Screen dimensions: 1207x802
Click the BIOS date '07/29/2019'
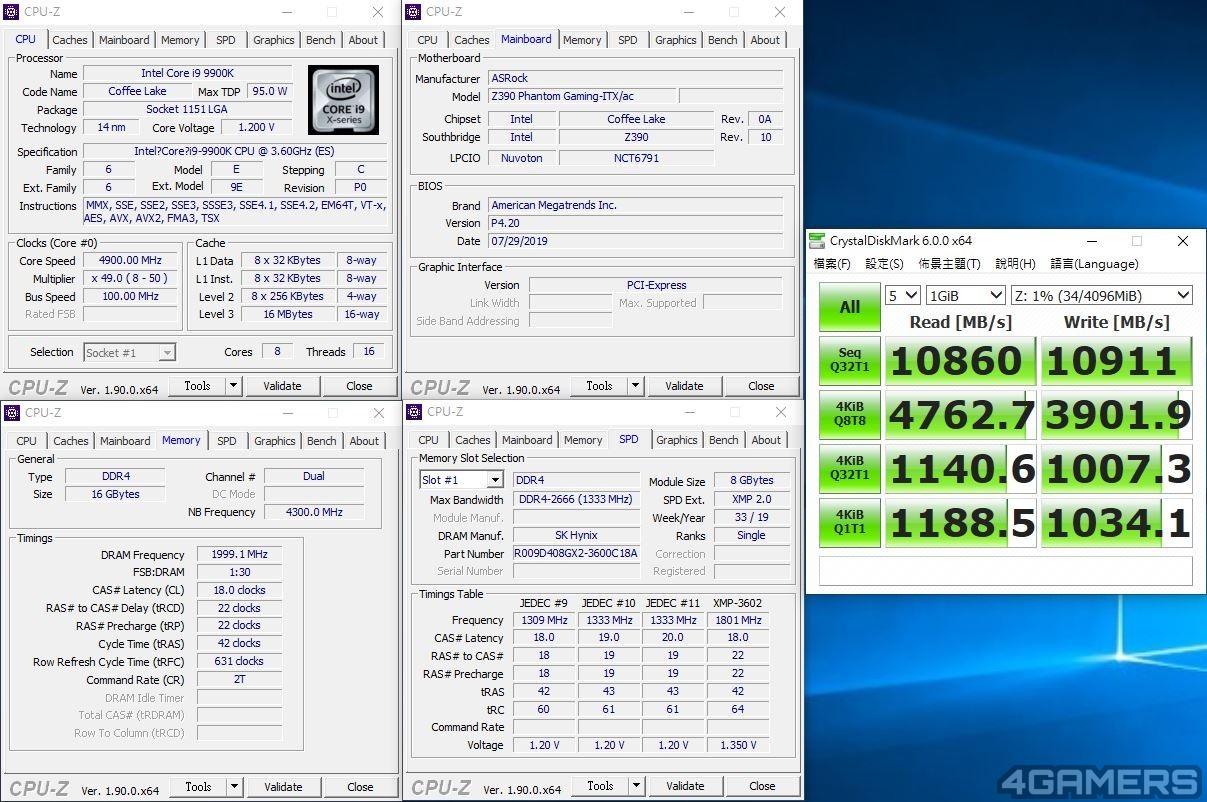(635, 241)
